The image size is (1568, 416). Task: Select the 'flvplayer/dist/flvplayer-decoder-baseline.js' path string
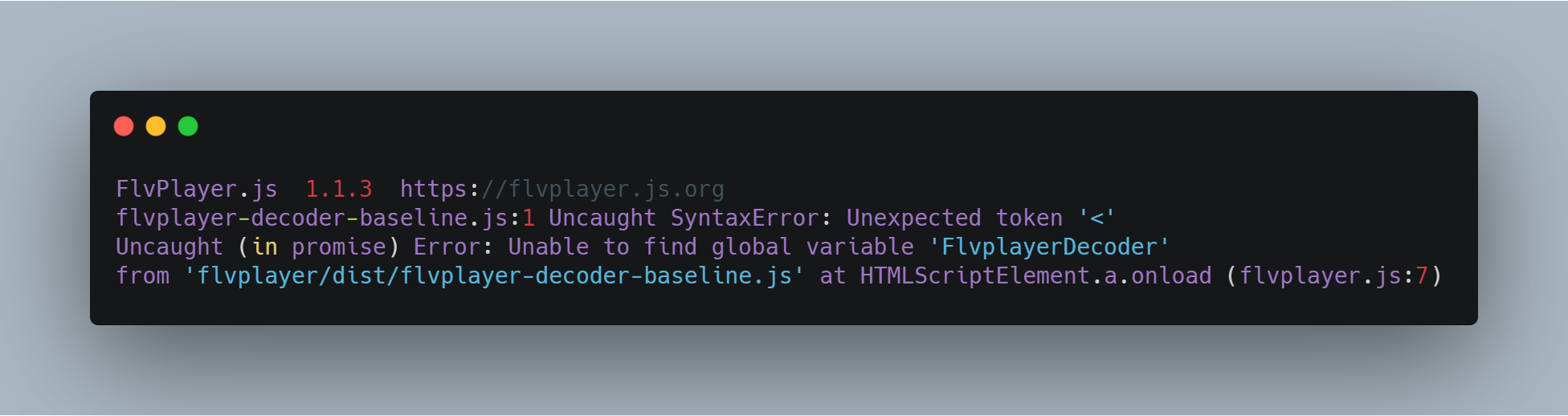494,276
